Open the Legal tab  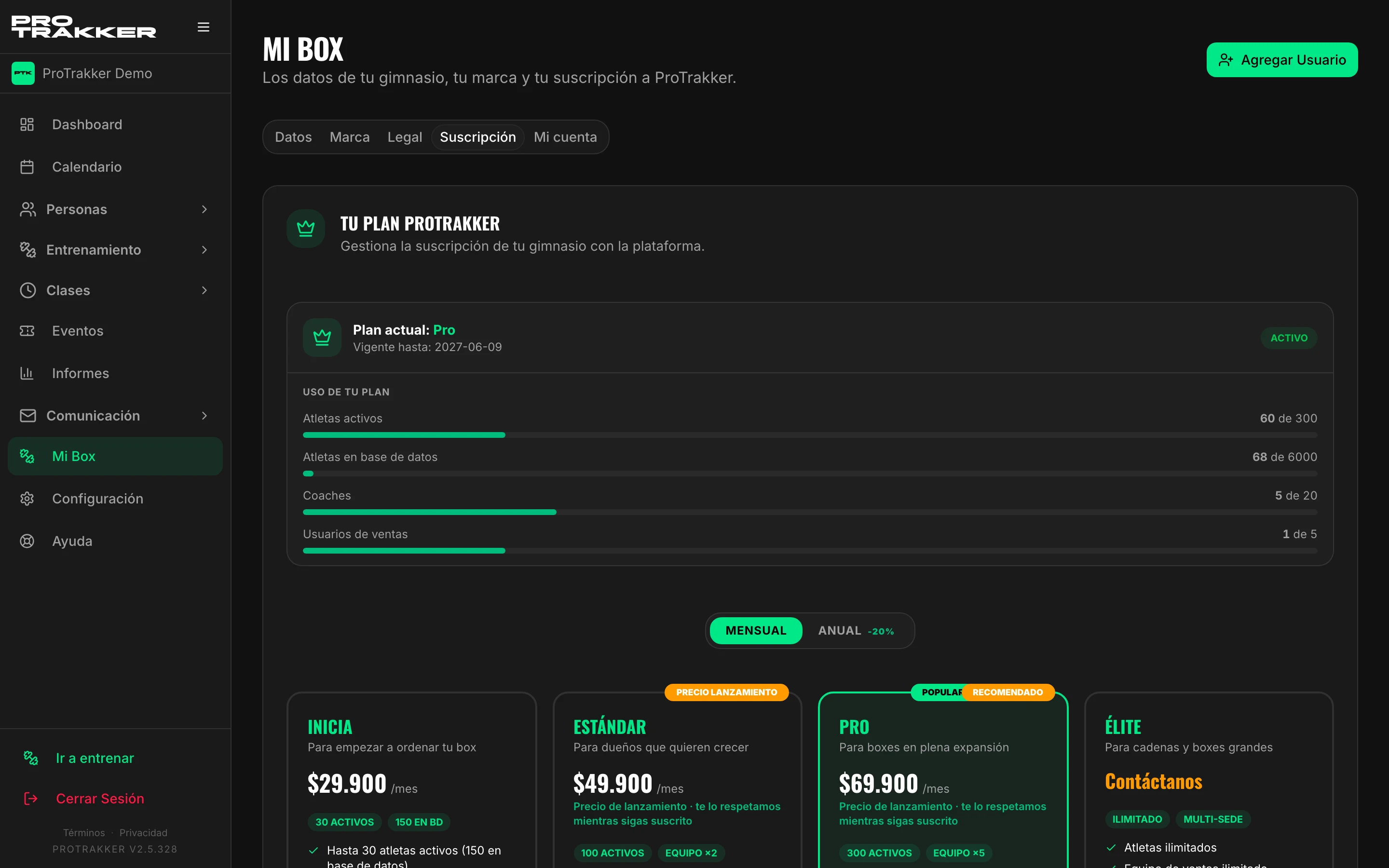405,137
